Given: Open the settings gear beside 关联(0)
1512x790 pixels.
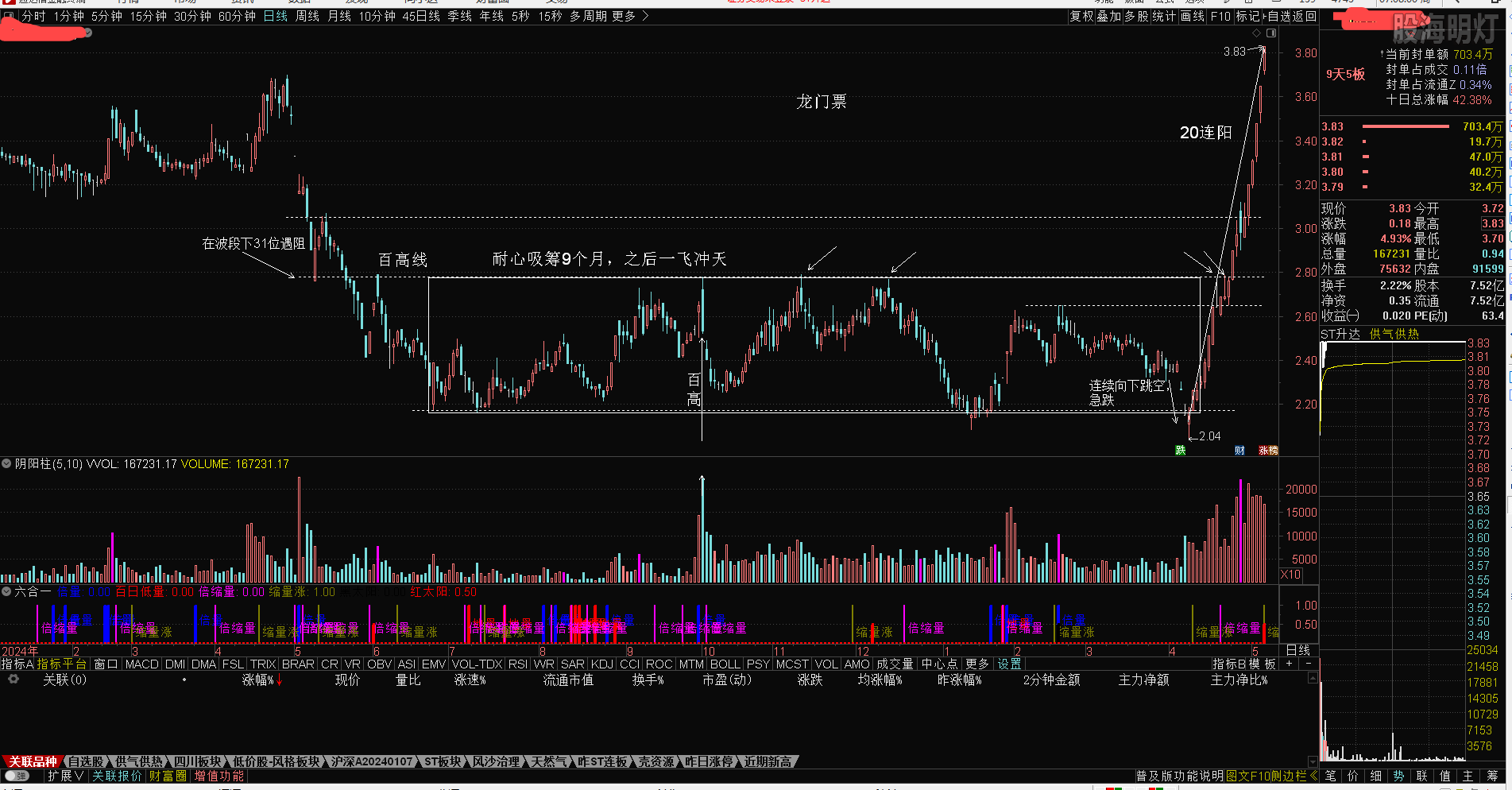Looking at the screenshot, I should pyautogui.click(x=13, y=680).
